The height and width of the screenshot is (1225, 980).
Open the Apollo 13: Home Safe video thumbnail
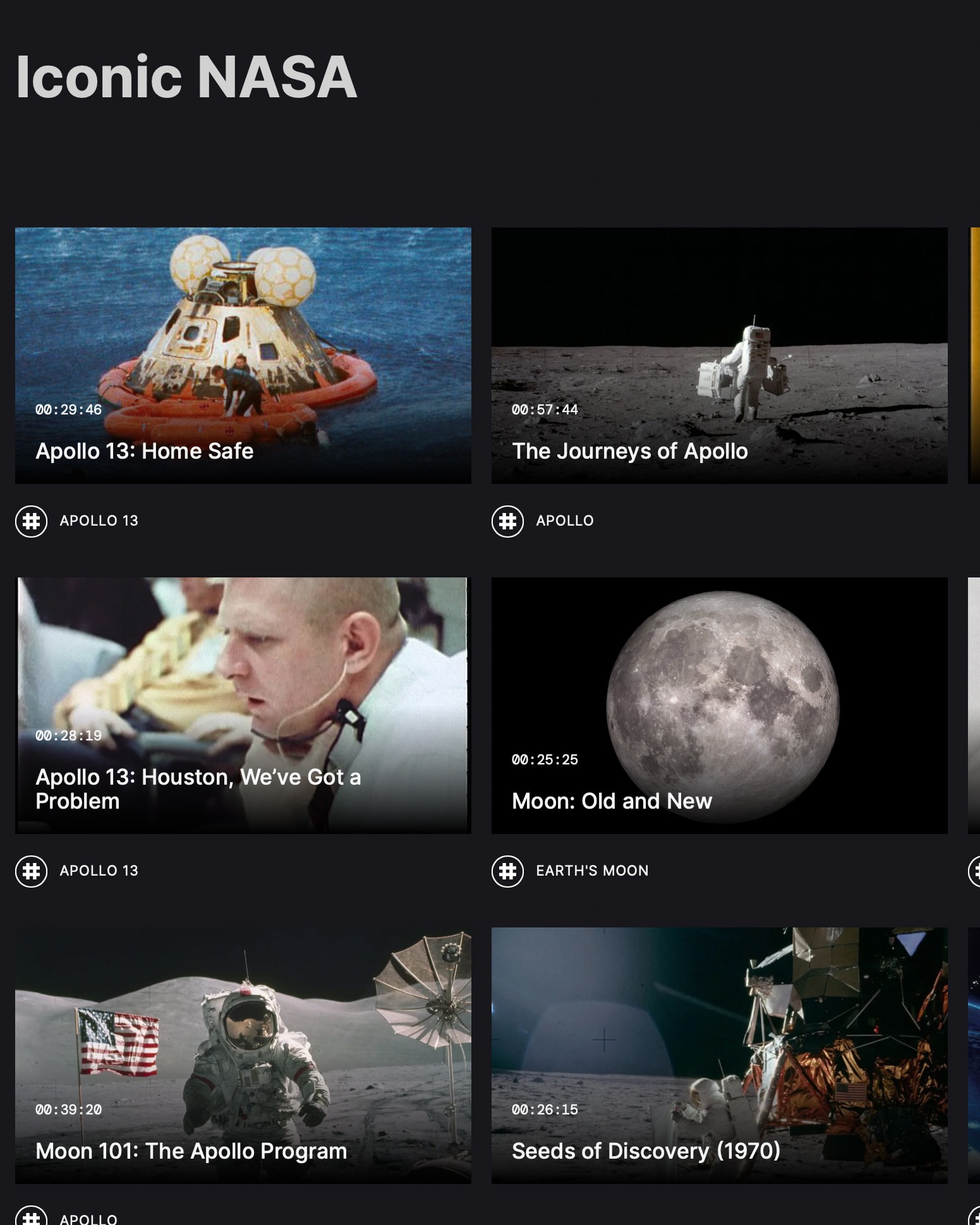pyautogui.click(x=243, y=356)
